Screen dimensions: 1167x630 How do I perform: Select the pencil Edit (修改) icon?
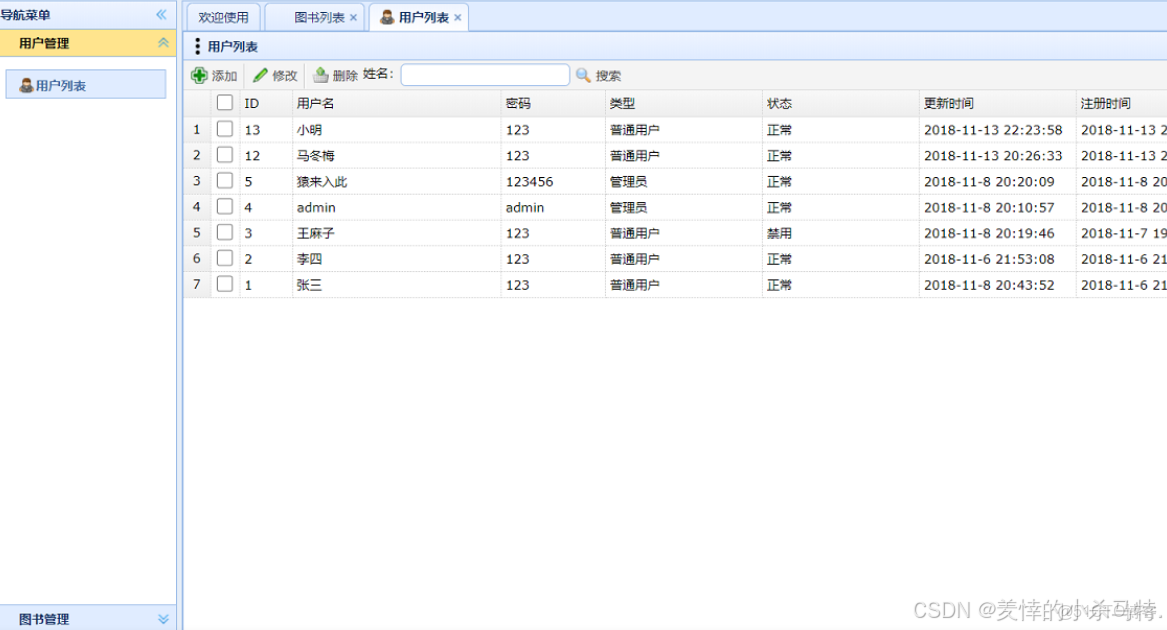(x=259, y=75)
